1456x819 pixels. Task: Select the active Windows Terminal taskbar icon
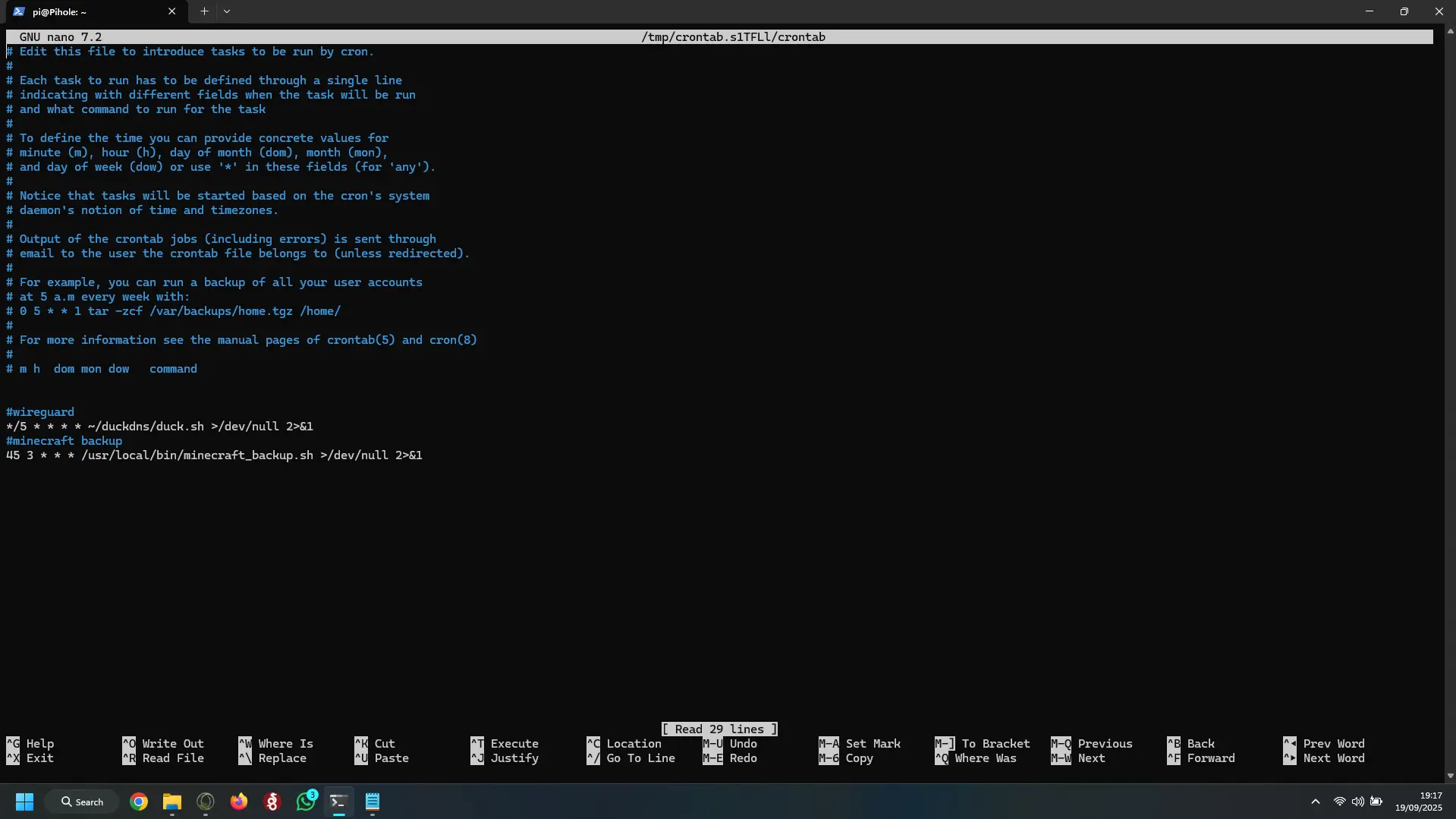[338, 802]
